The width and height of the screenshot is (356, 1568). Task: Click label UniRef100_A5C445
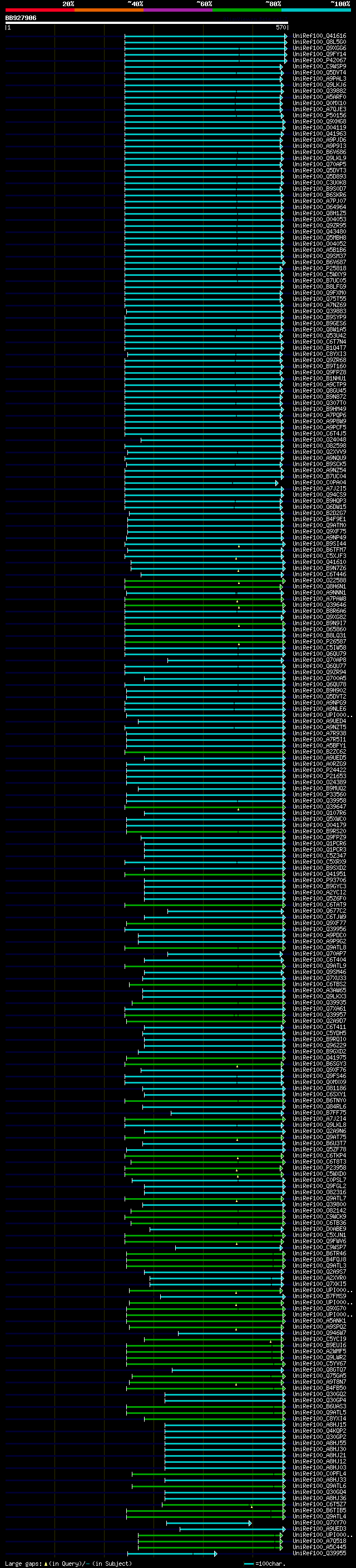[x=319, y=1547]
